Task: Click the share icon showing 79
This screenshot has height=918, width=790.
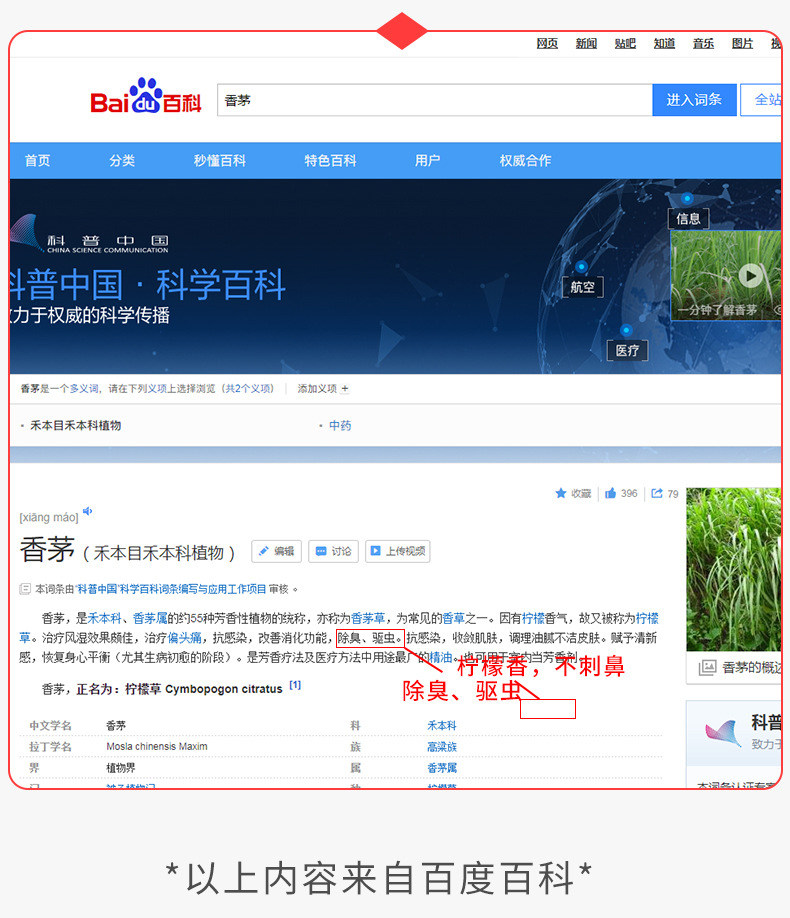Action: (657, 493)
